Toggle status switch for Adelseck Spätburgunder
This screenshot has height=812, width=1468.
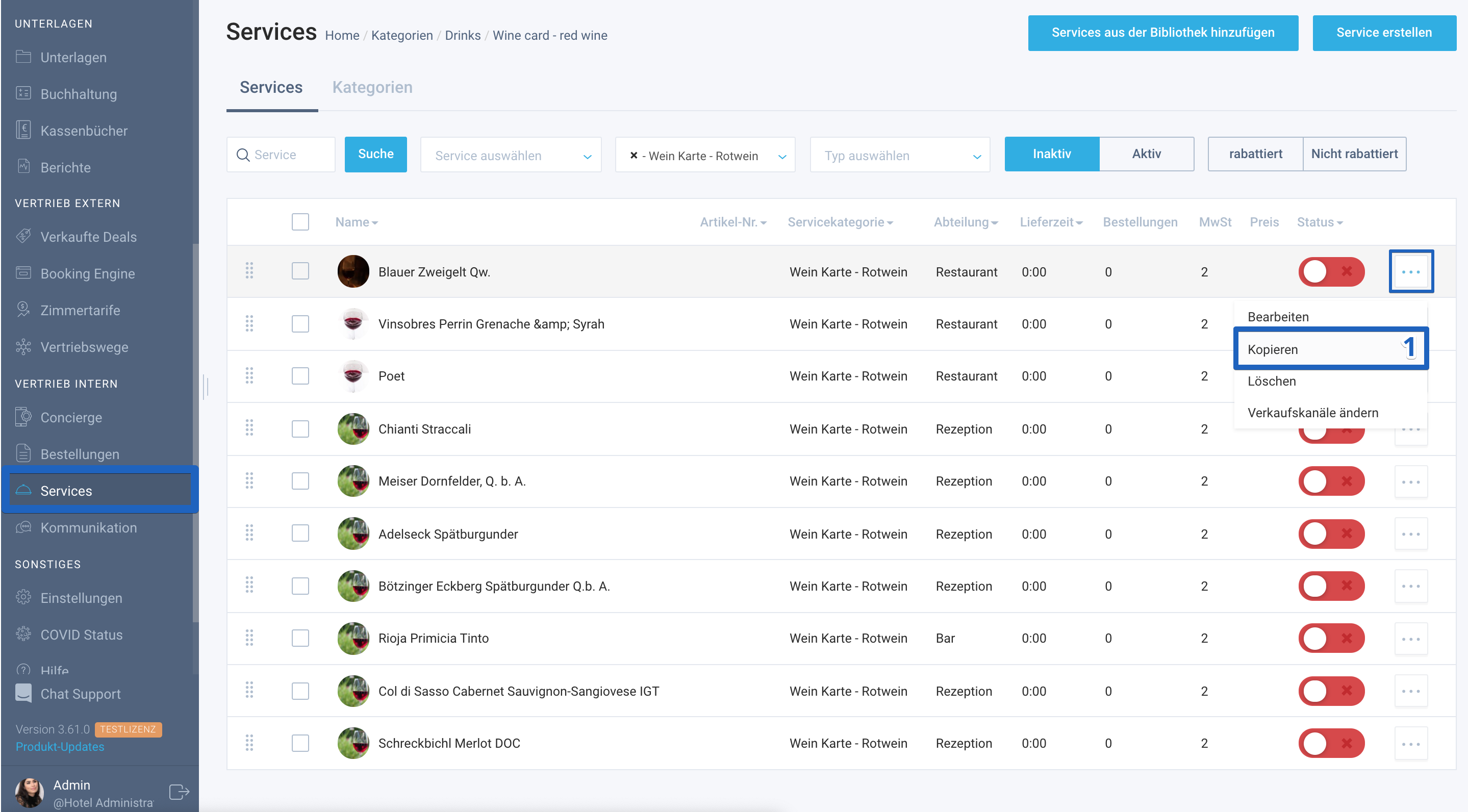1331,534
